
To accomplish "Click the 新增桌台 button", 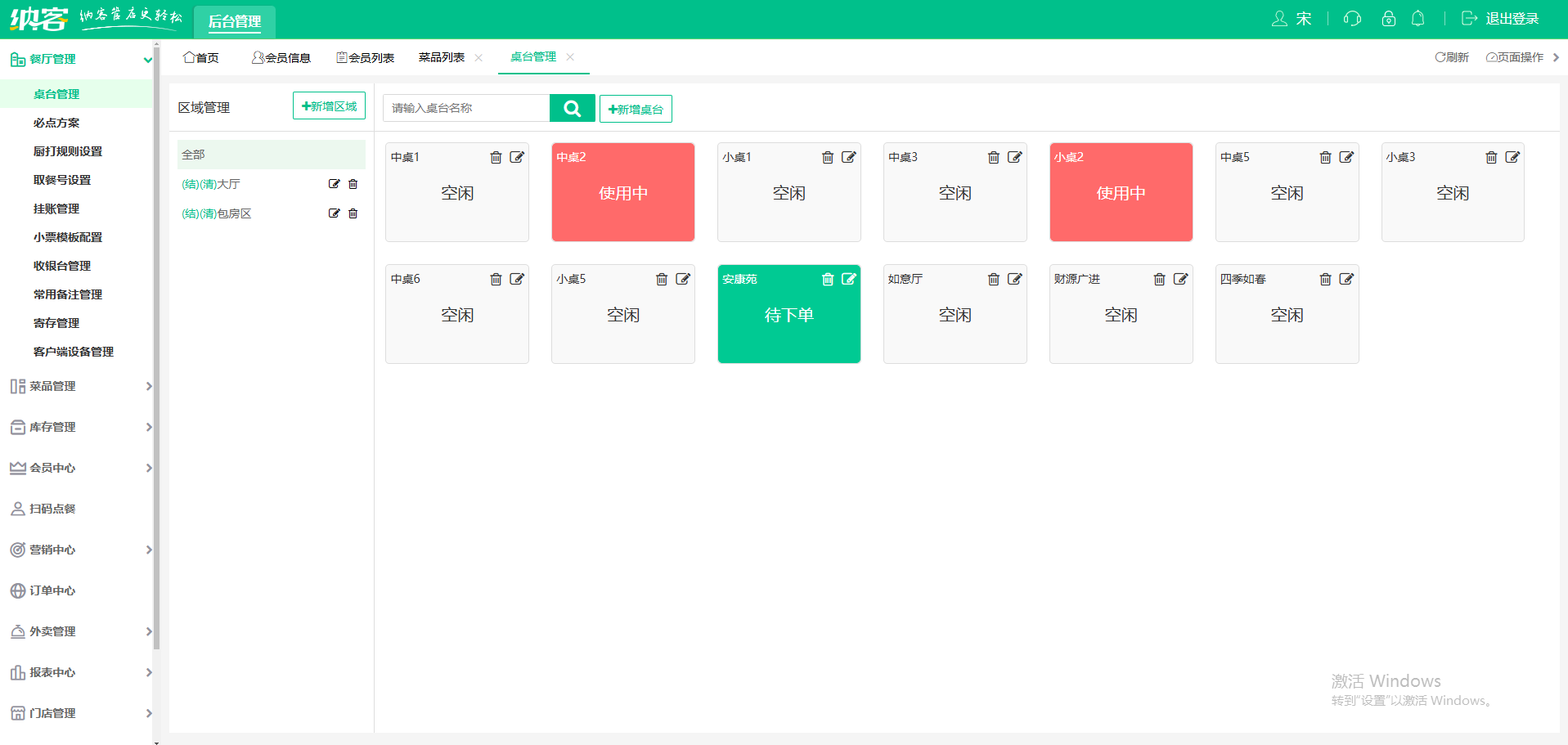I will coord(636,110).
